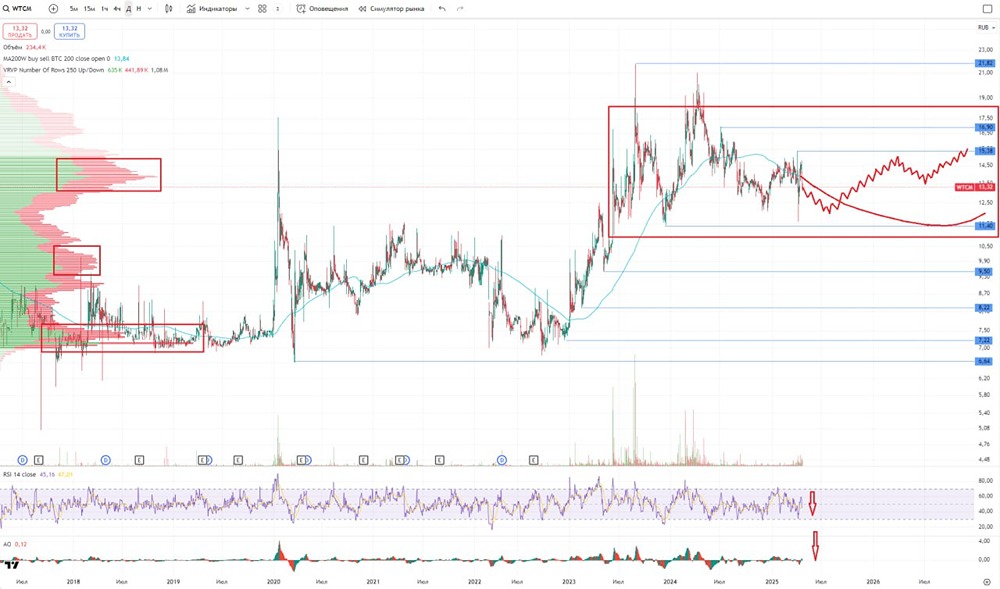
Task: Click the add symbol plus icon
Action: [x=54, y=9]
